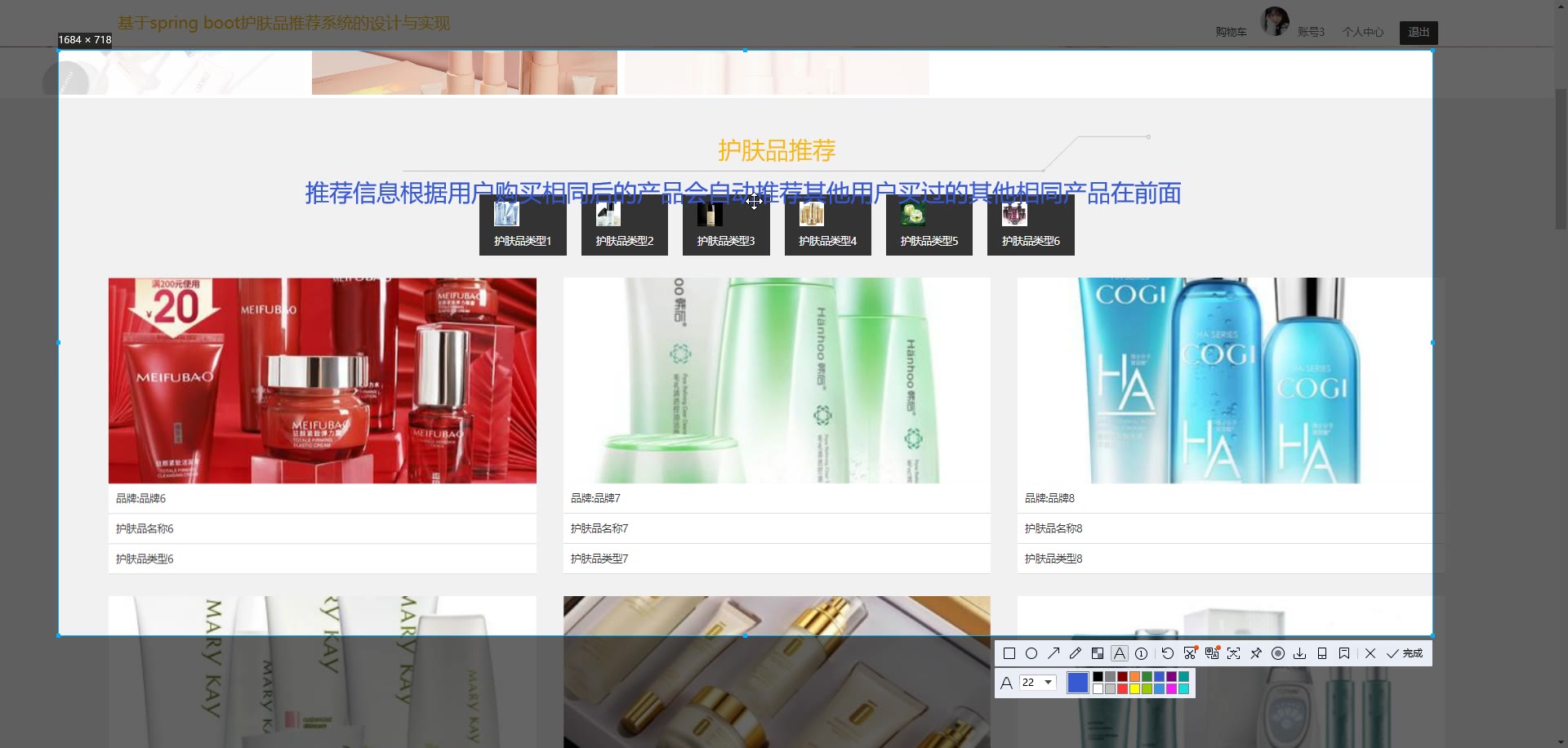Pick the orange color swatch
Viewport: 1568px width, 748px height.
(x=1135, y=677)
